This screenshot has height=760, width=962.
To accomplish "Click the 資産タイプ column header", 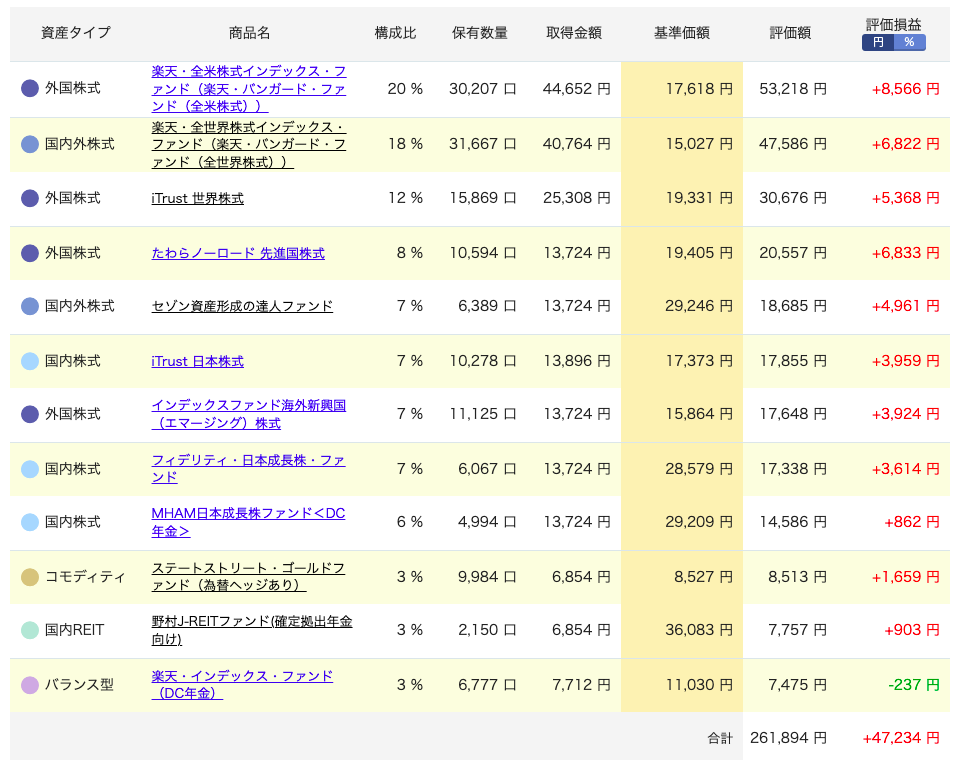I will click(76, 33).
